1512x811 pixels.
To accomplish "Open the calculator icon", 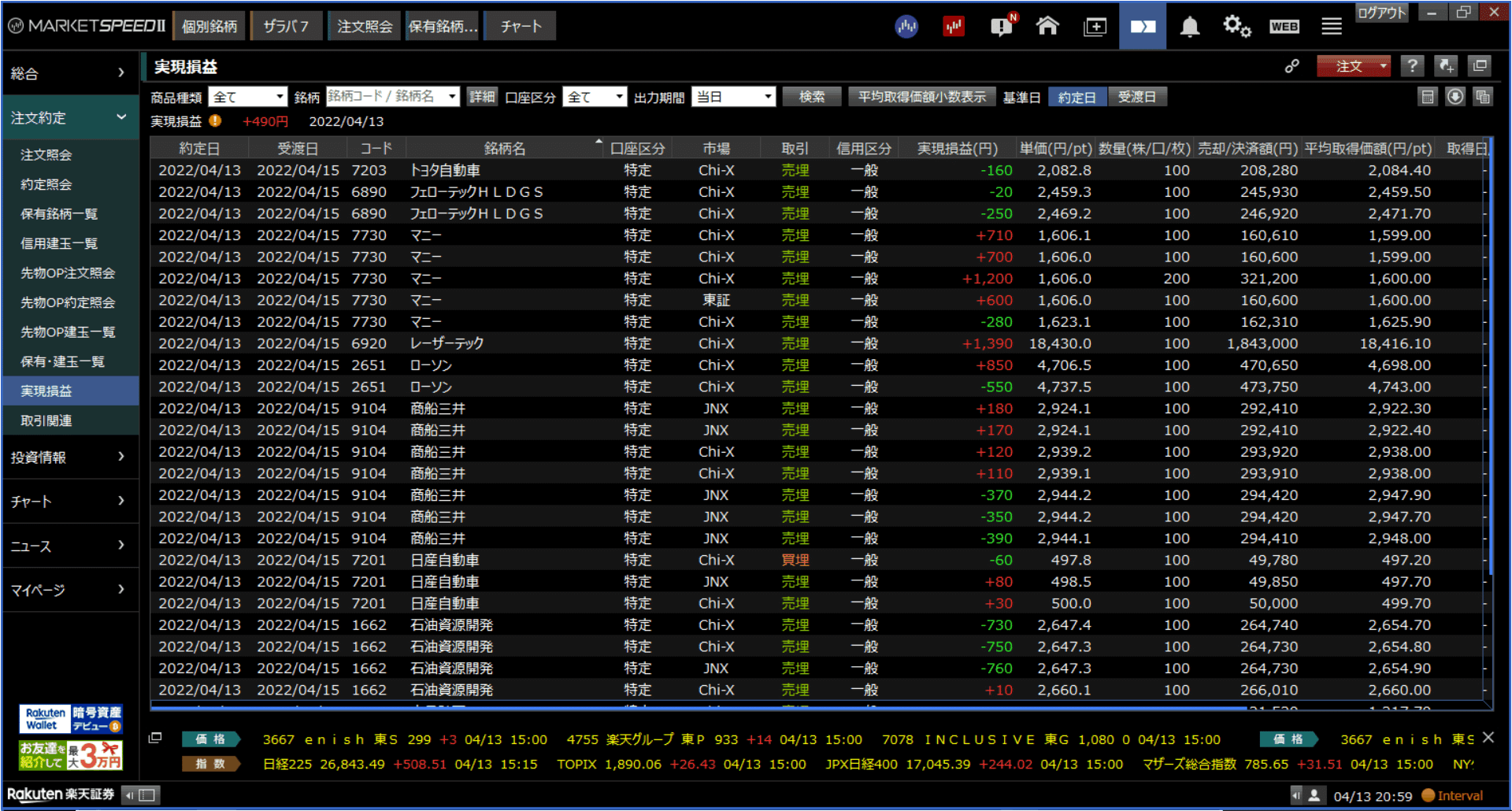I will point(1428,97).
